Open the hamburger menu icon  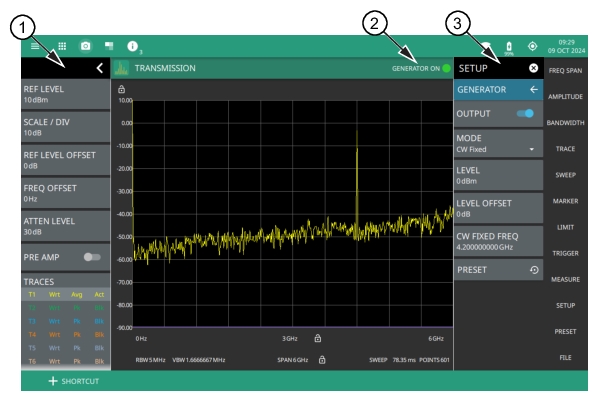[x=35, y=46]
